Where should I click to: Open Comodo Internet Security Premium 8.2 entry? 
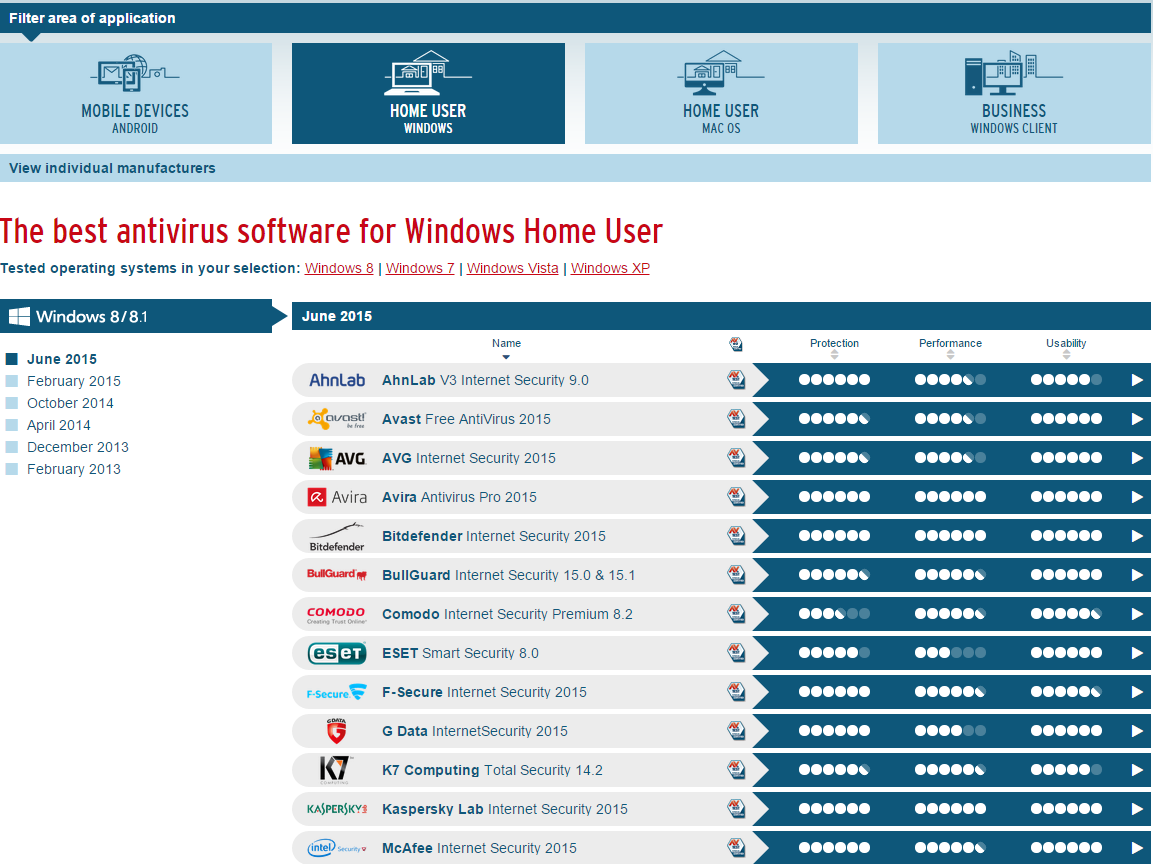point(507,614)
